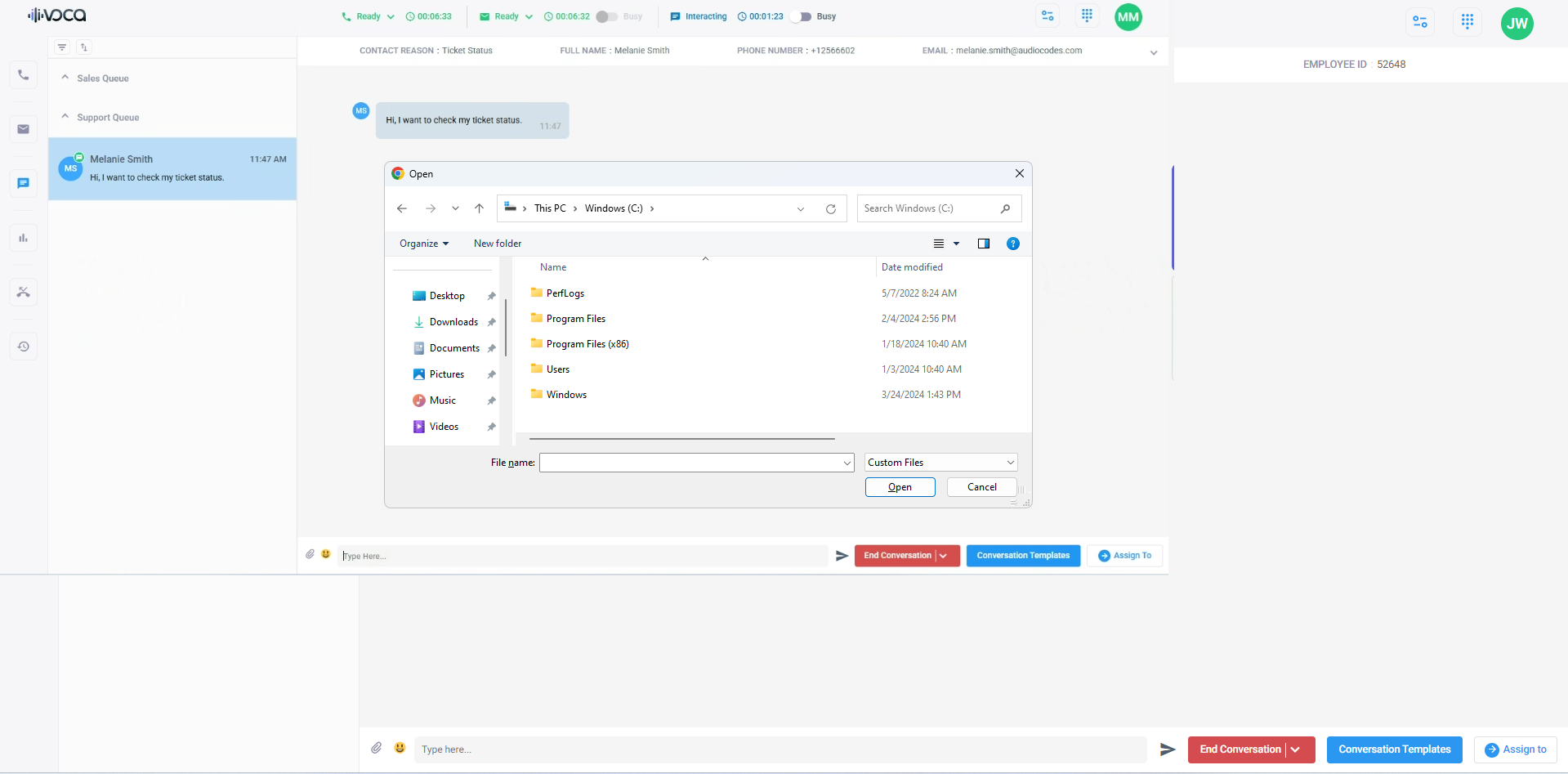
Task: Collapse the Support Queue section
Action: click(65, 117)
